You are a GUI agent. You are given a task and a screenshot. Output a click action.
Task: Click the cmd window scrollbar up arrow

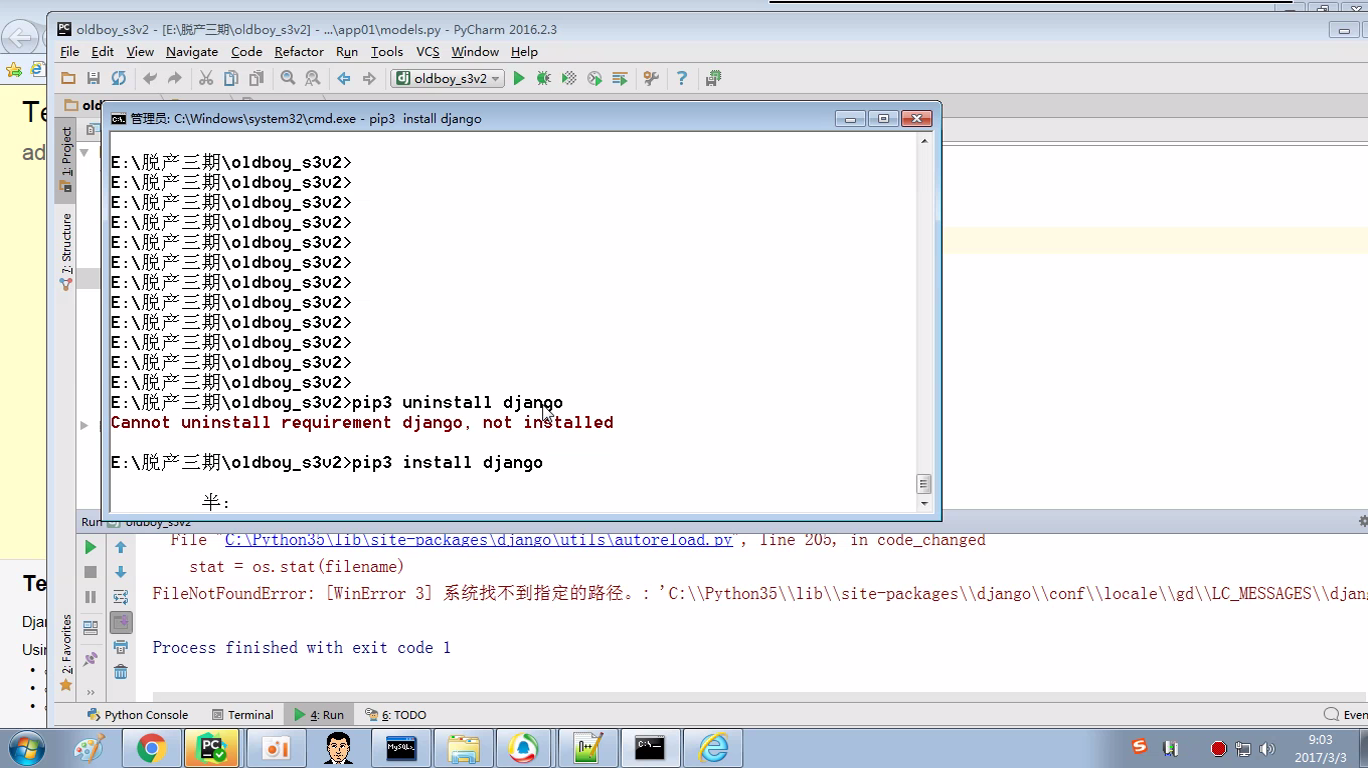tap(924, 141)
